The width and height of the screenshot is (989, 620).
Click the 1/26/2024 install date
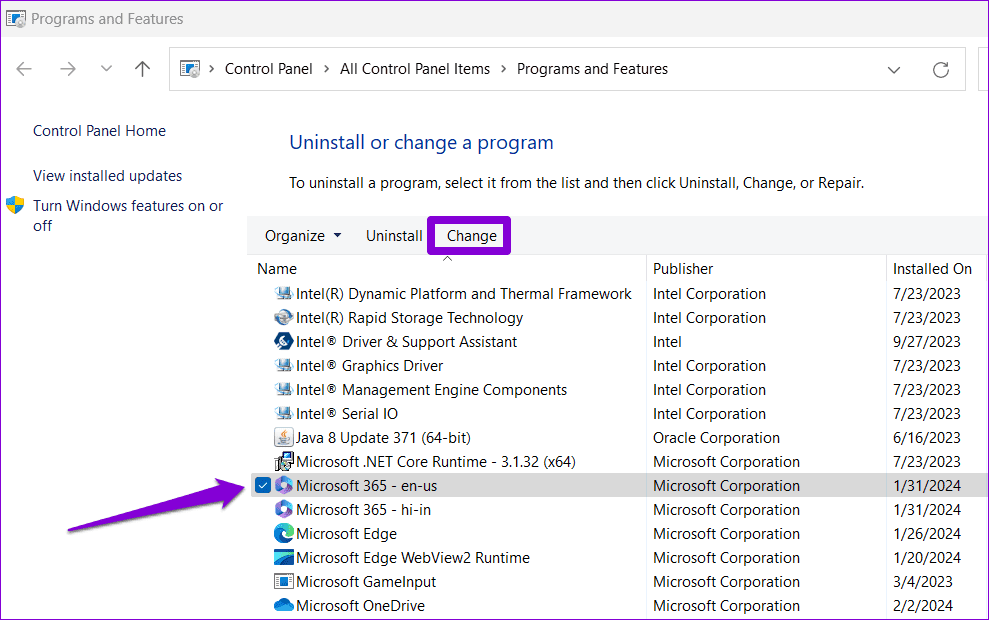point(927,534)
